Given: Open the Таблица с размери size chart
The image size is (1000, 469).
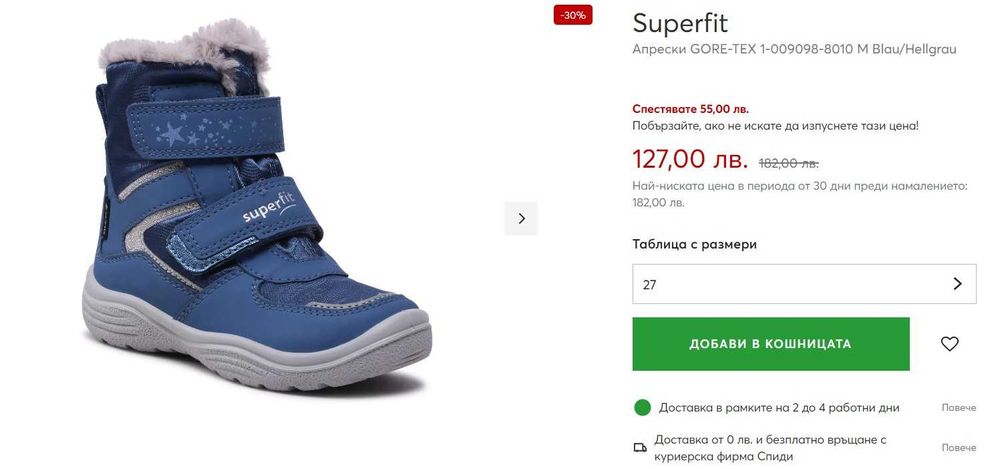Looking at the screenshot, I should tap(694, 244).
